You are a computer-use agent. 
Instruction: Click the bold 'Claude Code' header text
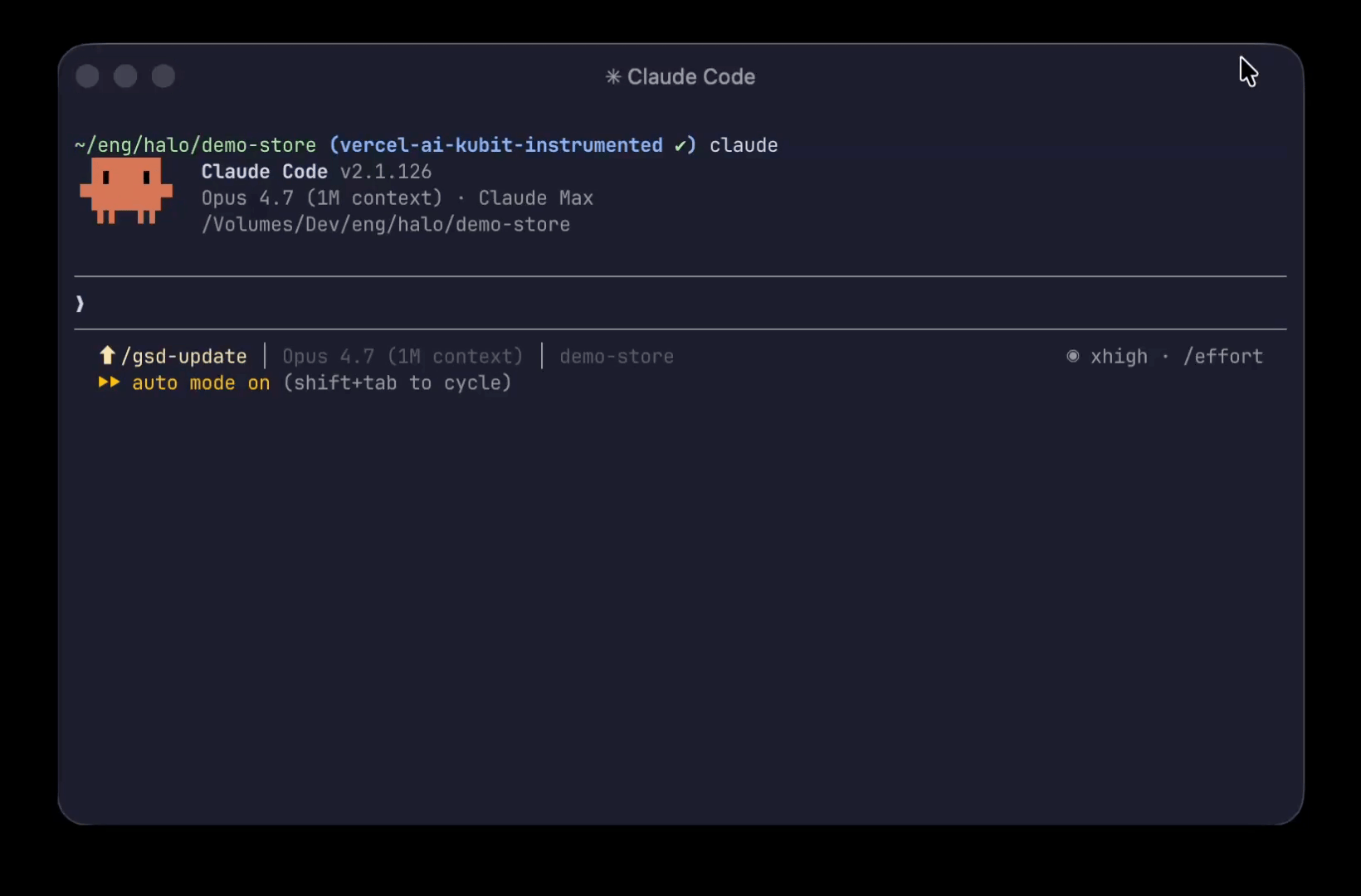click(265, 172)
